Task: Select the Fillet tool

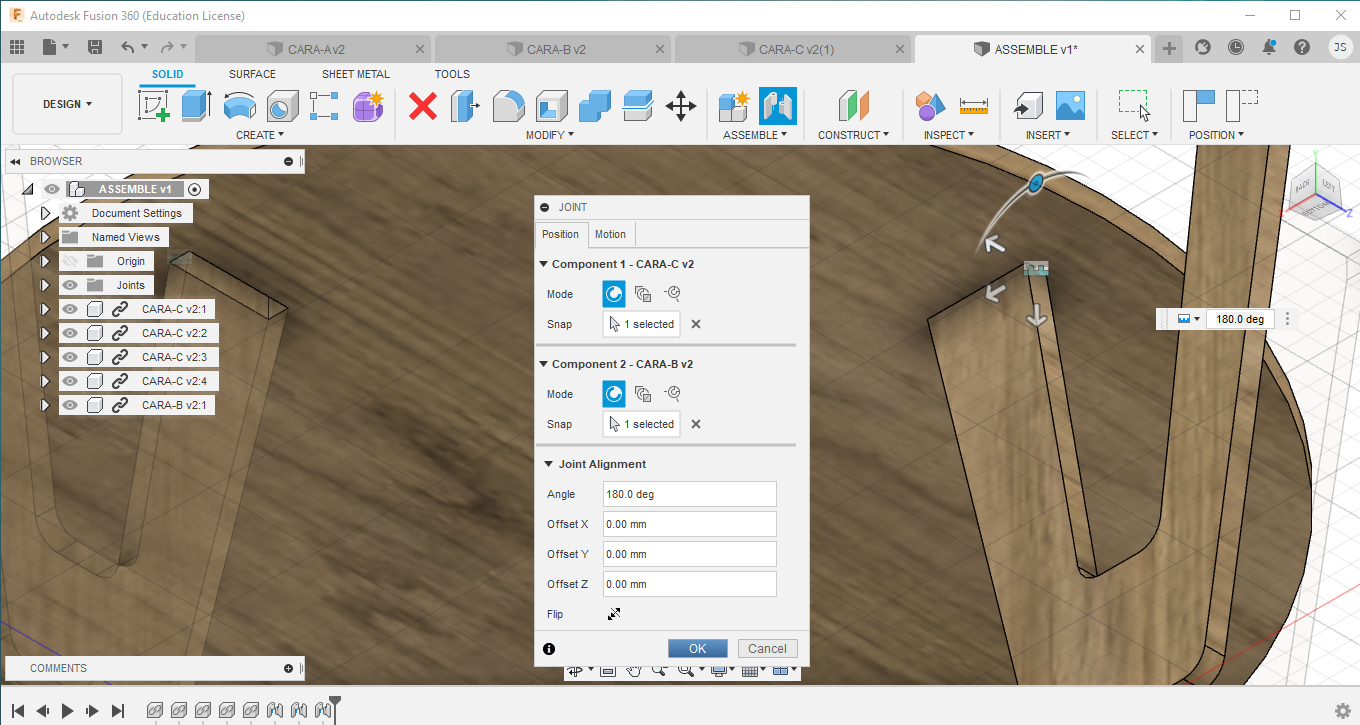Action: pos(509,105)
